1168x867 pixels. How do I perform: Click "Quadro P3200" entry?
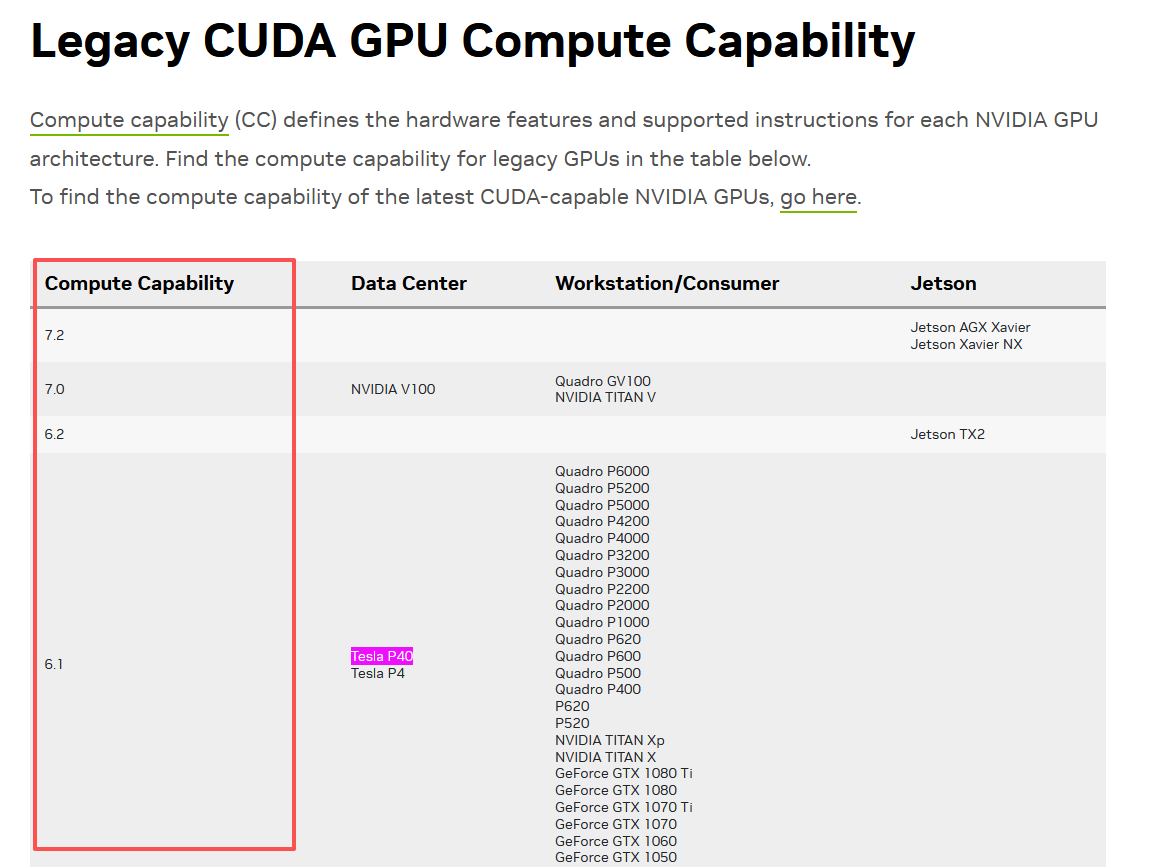point(602,555)
